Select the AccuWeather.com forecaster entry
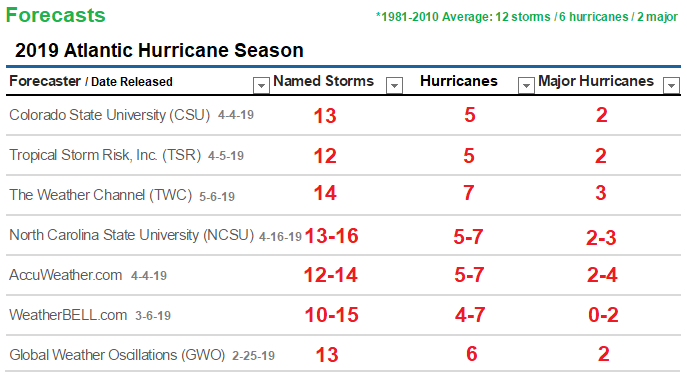This screenshot has width=687, height=379. [66, 275]
